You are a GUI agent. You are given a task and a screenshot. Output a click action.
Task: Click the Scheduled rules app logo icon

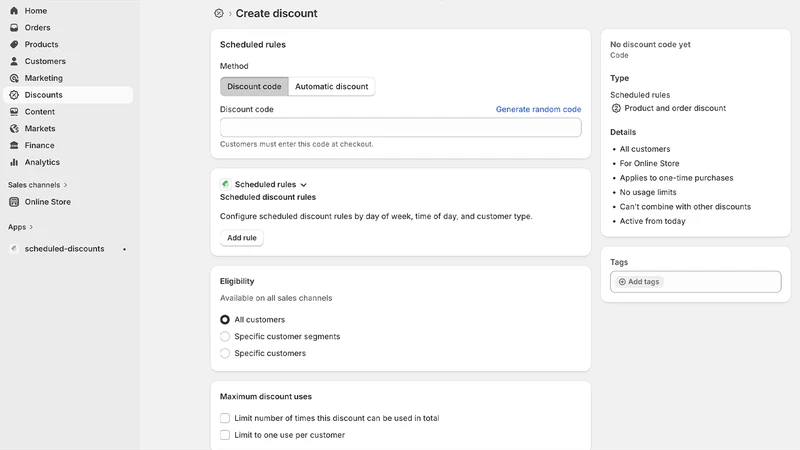point(226,184)
